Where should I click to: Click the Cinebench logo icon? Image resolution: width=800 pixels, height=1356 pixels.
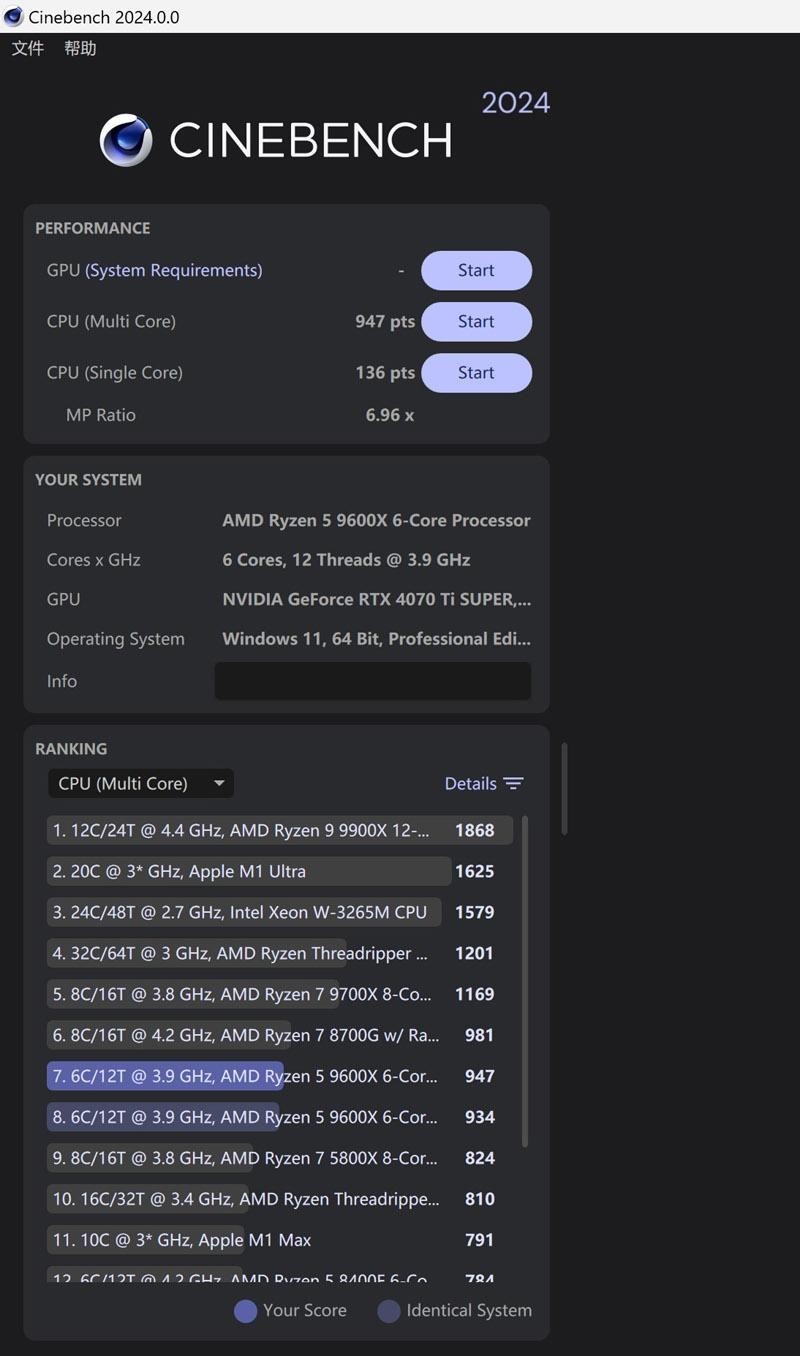pyautogui.click(x=124, y=140)
